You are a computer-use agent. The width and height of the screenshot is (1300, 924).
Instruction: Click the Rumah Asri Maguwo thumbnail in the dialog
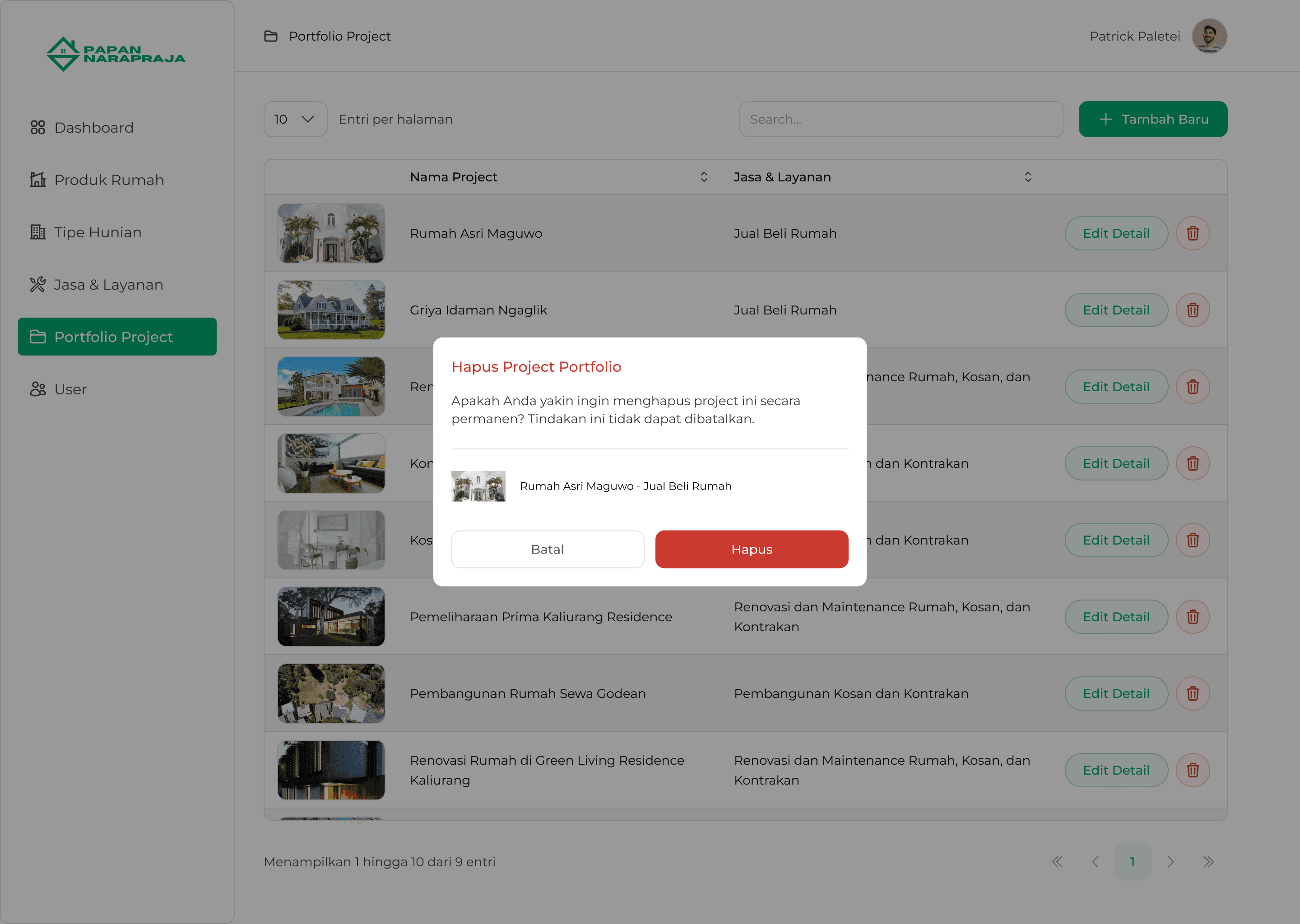point(478,486)
